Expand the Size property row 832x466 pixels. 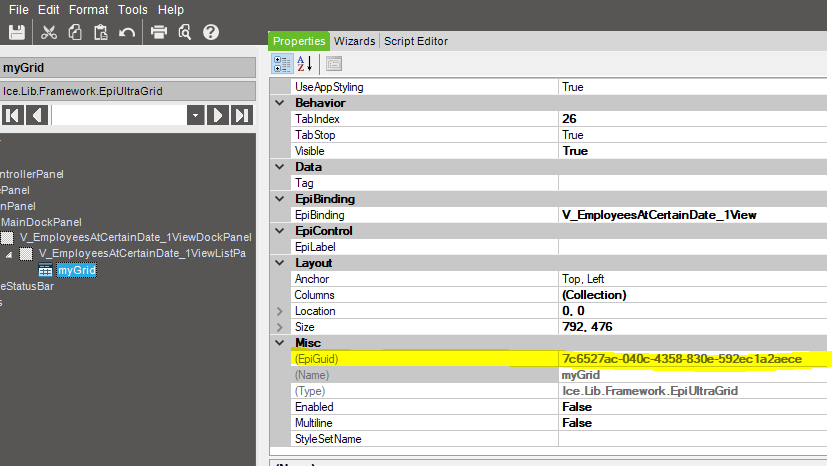(x=279, y=327)
